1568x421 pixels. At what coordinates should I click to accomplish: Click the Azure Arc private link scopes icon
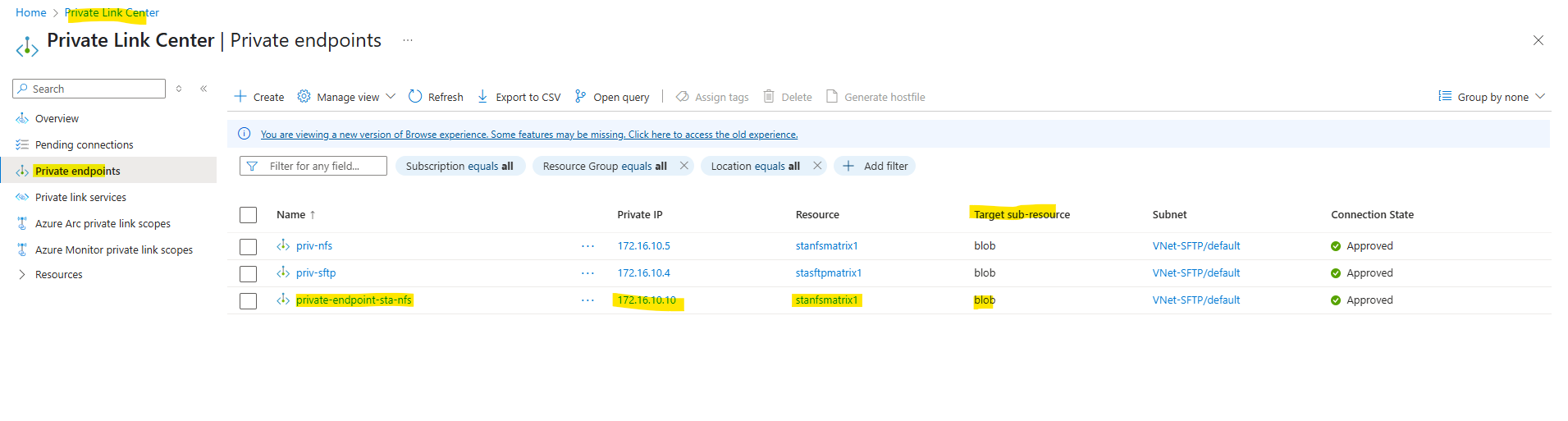[22, 223]
